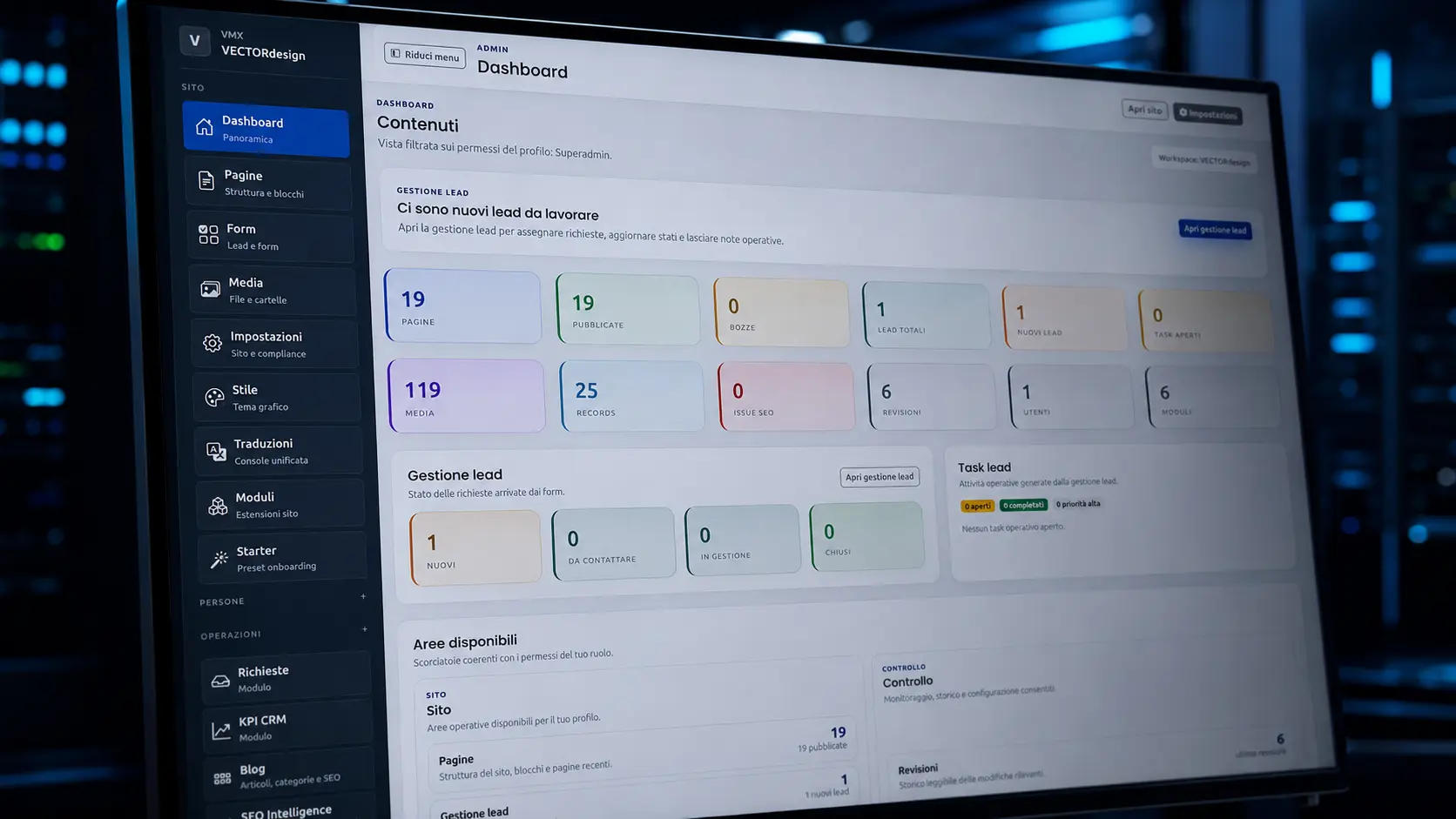Open the 1 Utenti stat card
Image resolution: width=1456 pixels, height=819 pixels.
tap(1071, 397)
